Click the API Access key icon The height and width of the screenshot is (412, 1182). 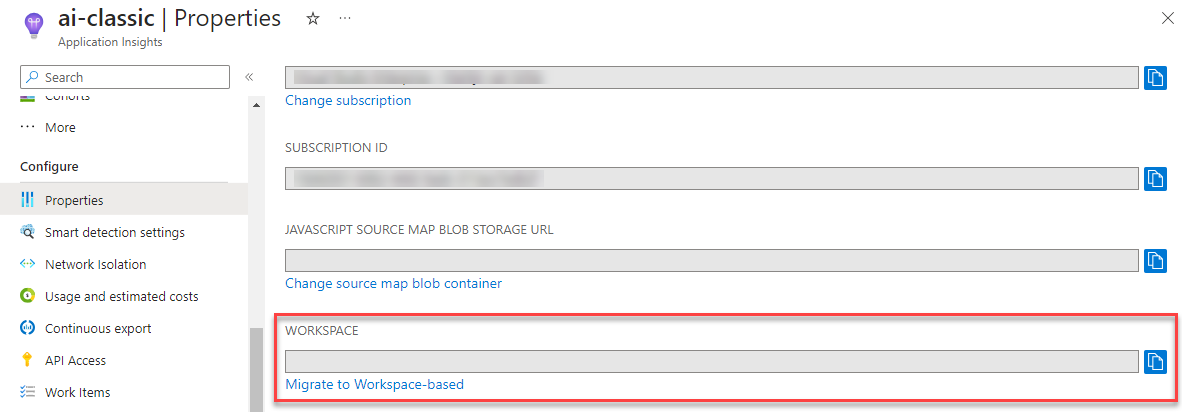coord(28,361)
